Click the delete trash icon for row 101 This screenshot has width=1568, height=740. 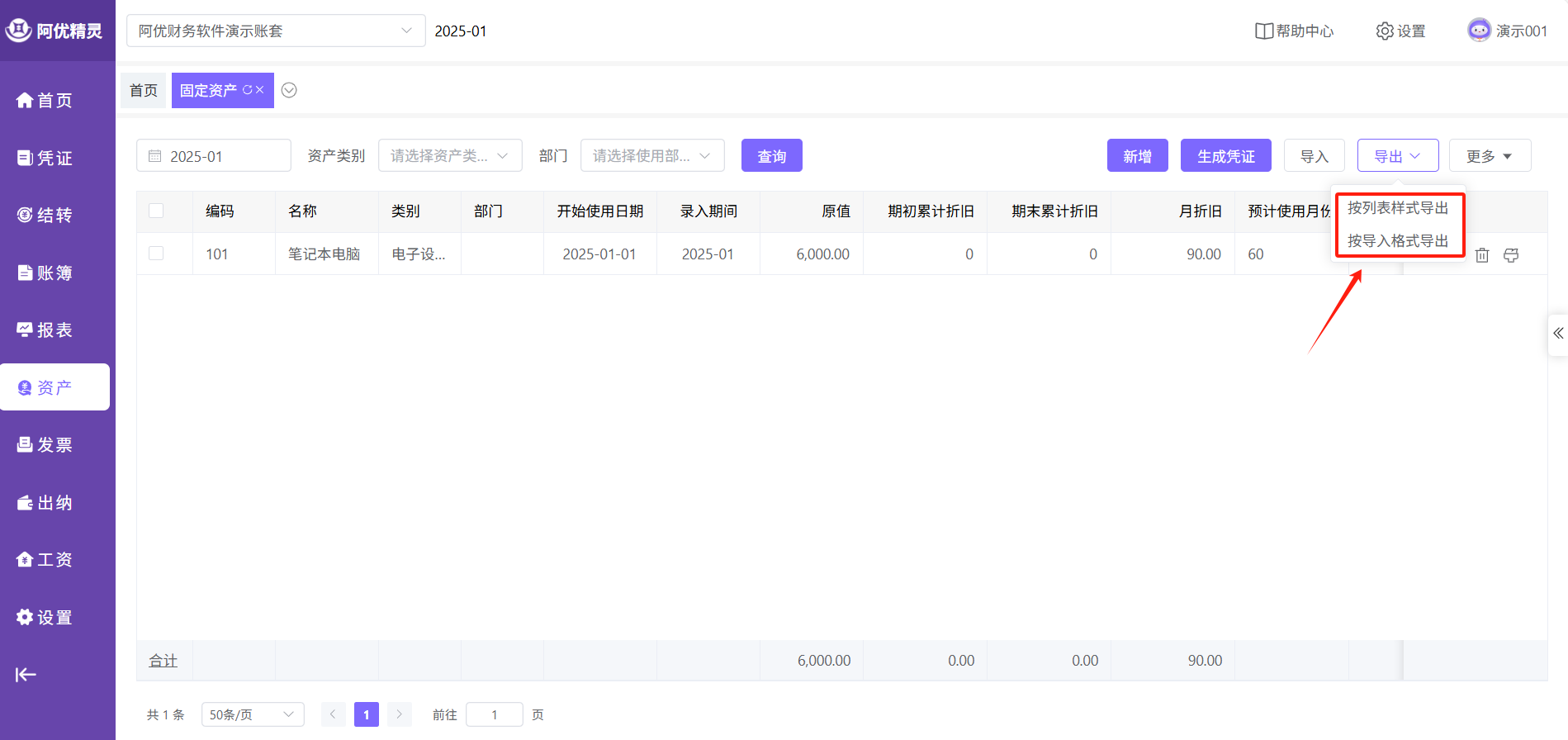coord(1482,255)
